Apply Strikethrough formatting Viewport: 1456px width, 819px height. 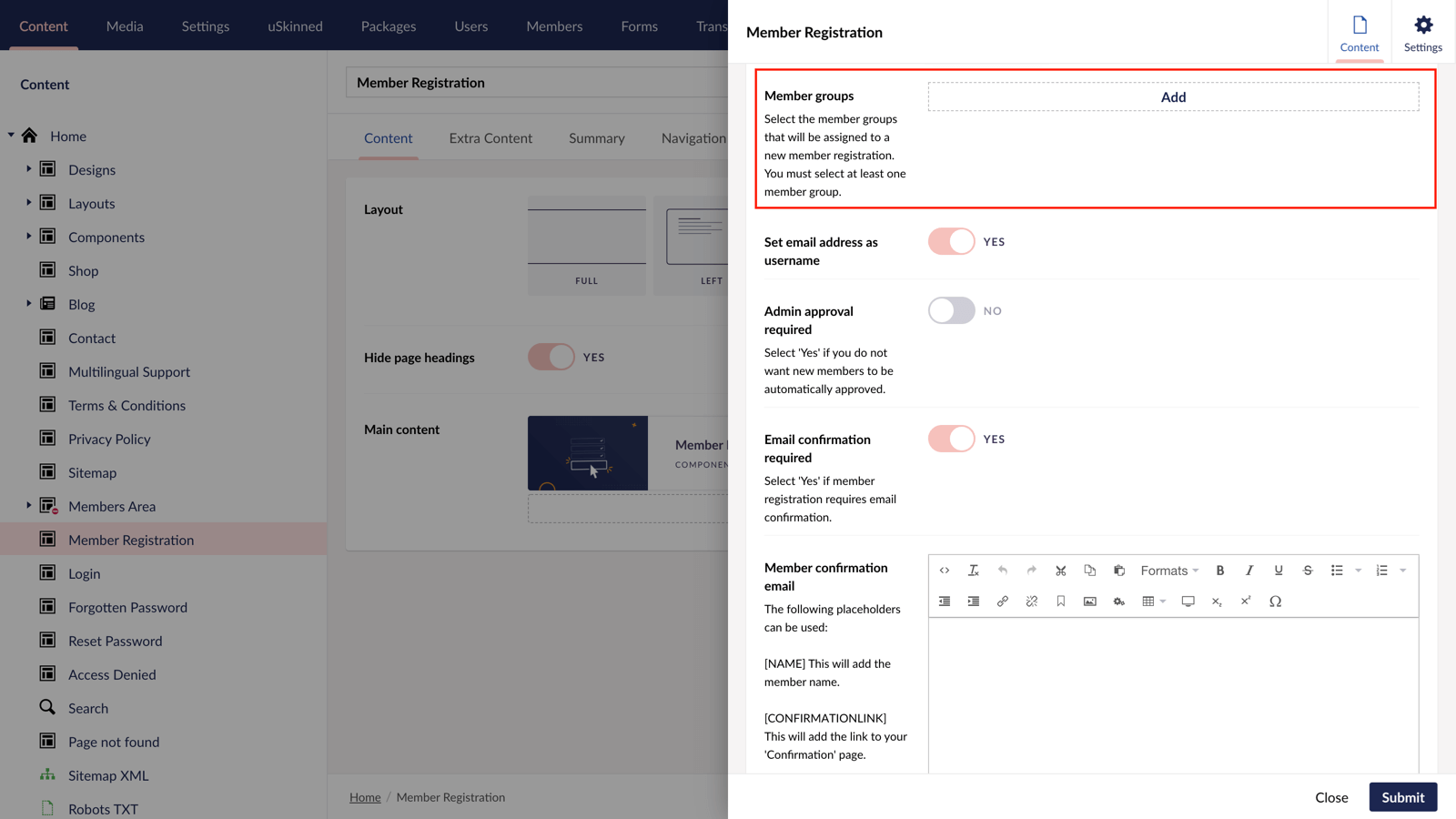[1308, 571]
